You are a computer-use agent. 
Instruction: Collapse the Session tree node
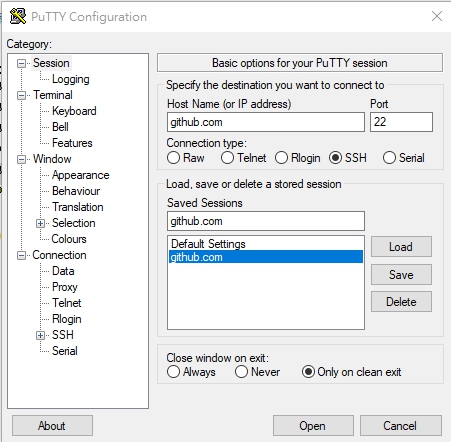click(x=21, y=63)
